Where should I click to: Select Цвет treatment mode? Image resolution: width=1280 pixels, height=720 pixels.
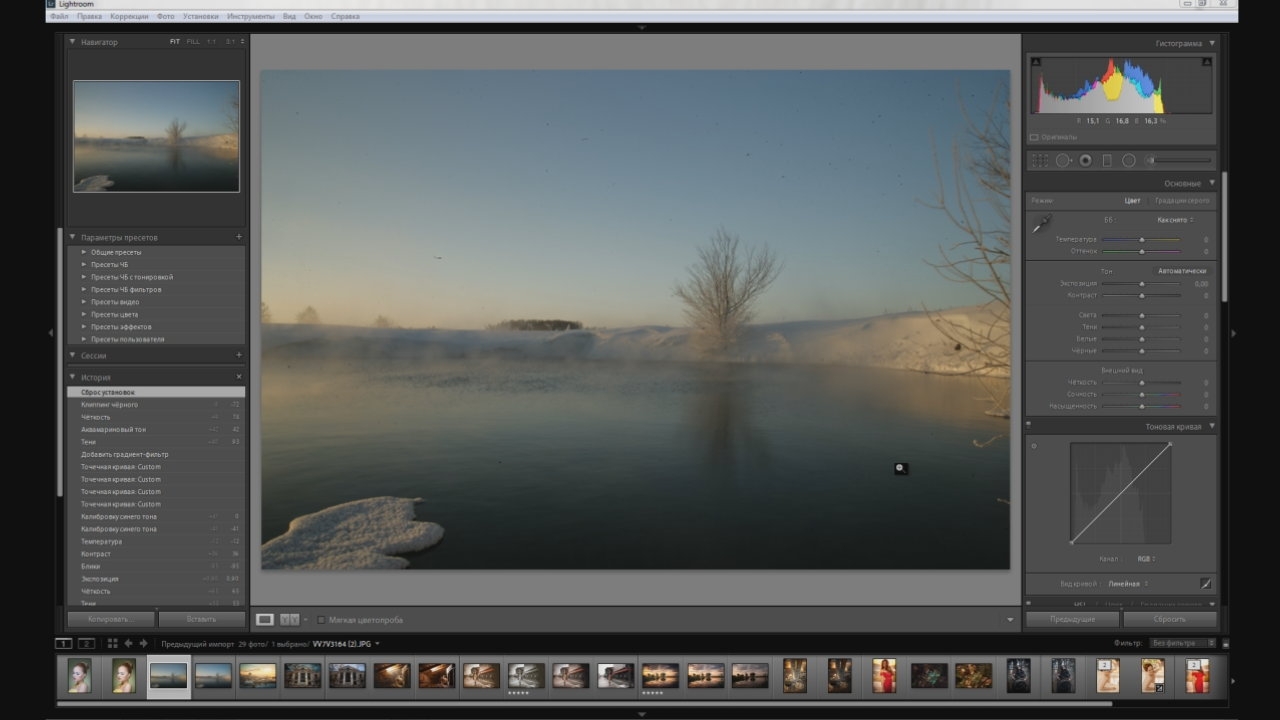1132,200
